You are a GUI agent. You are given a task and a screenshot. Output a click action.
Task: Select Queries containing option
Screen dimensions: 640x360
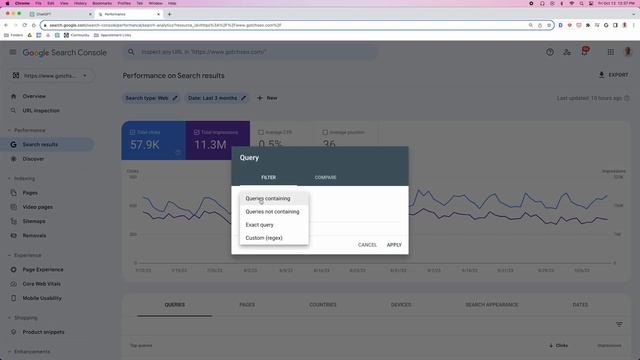click(x=274, y=198)
